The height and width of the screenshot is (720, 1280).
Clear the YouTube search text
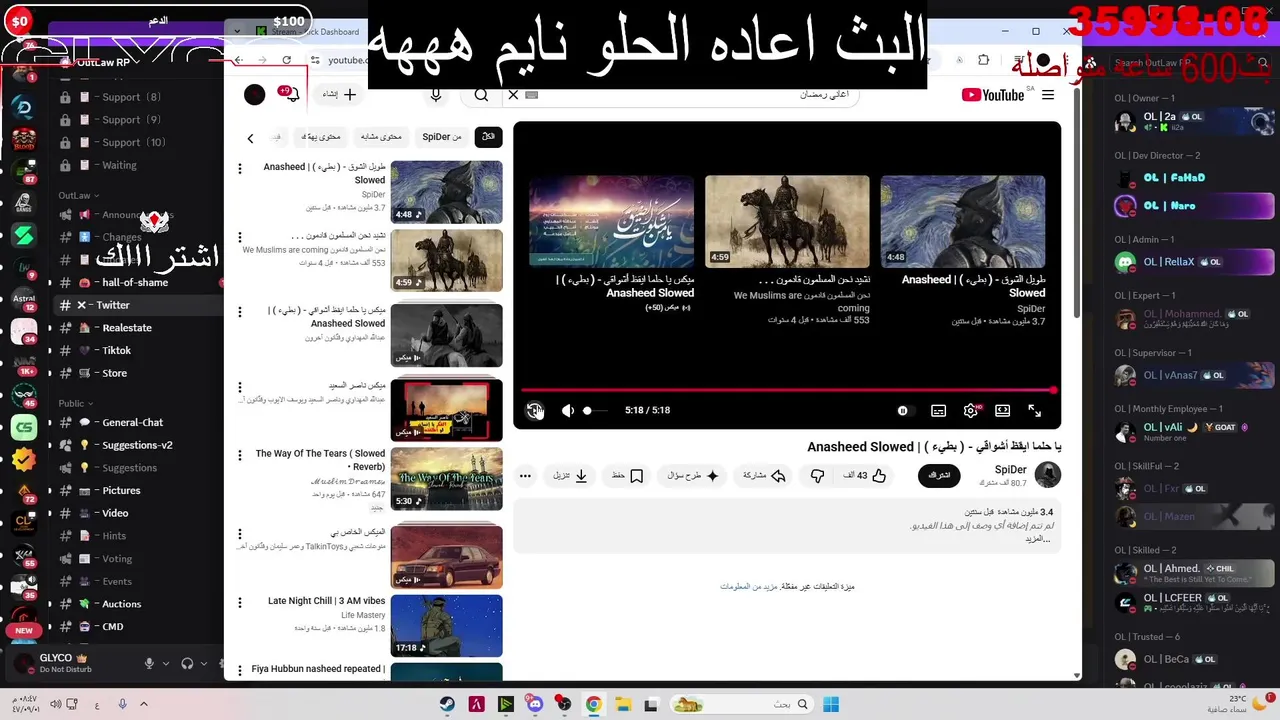(513, 95)
